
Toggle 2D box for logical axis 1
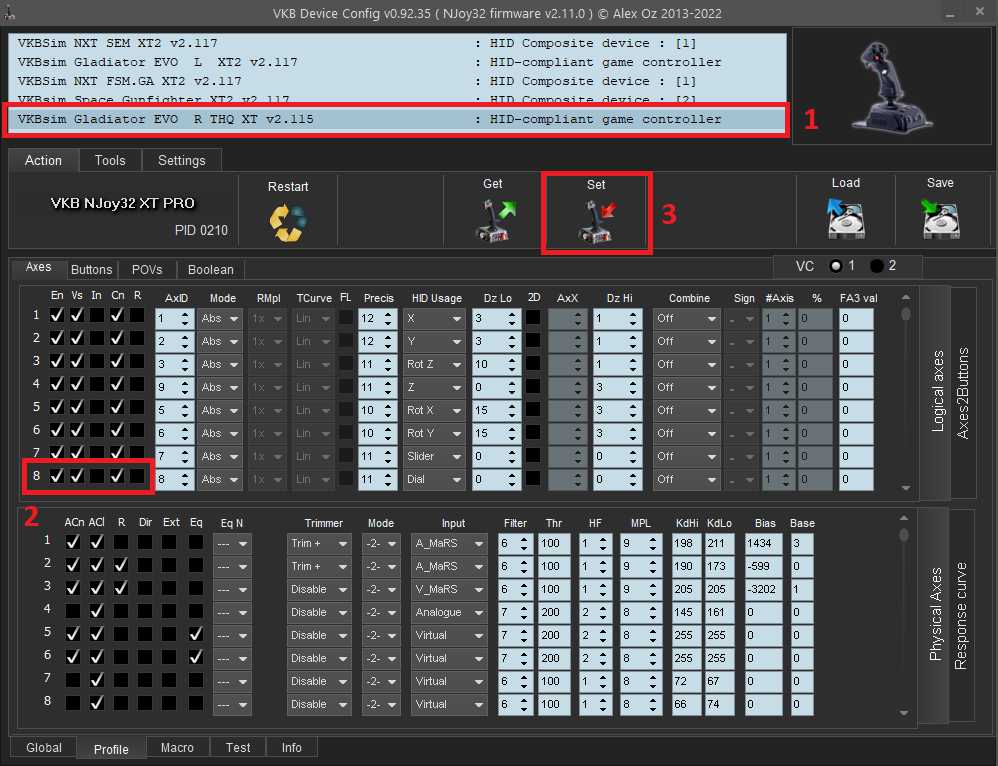click(x=533, y=317)
